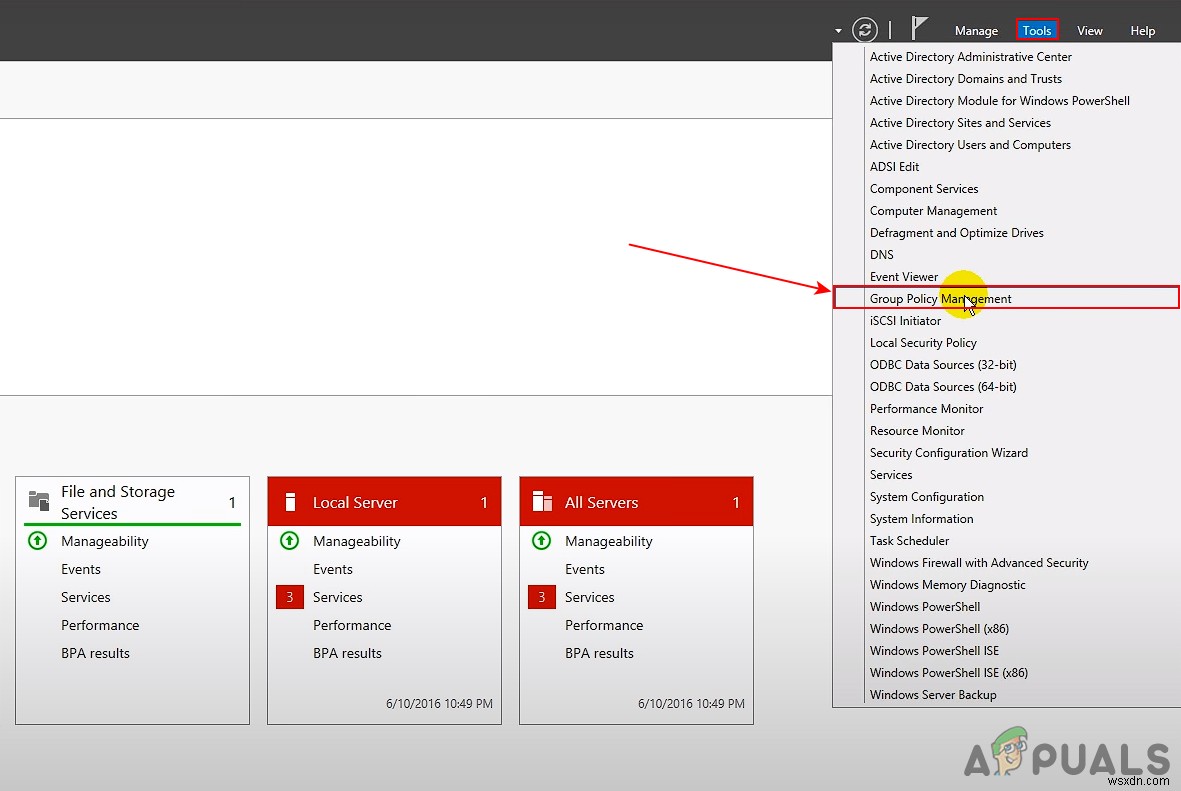This screenshot has width=1181, height=791.
Task: Open the dropdown arrow beside the Refresh icon
Action: click(x=838, y=30)
